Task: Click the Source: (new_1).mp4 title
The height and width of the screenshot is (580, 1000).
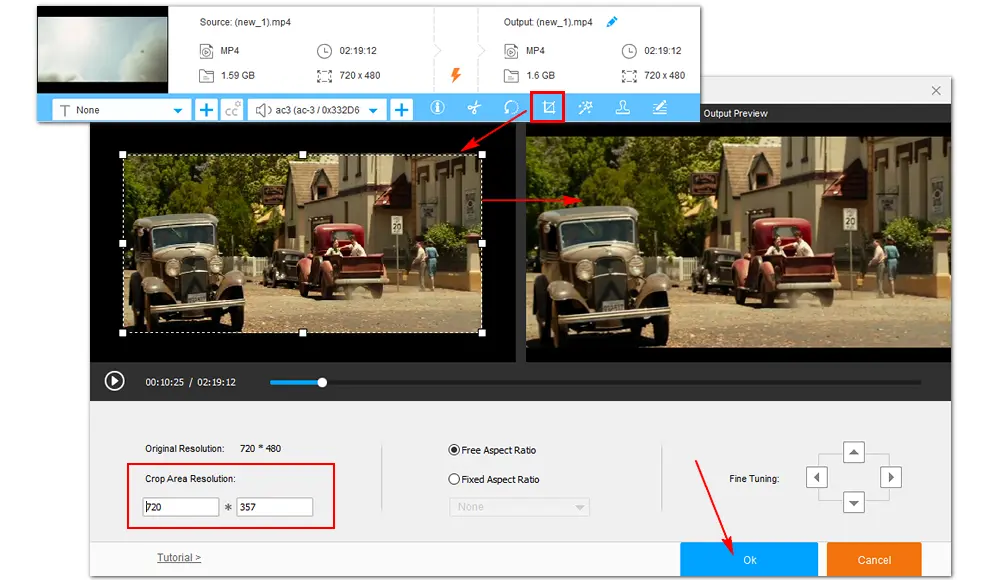Action: [x=245, y=22]
